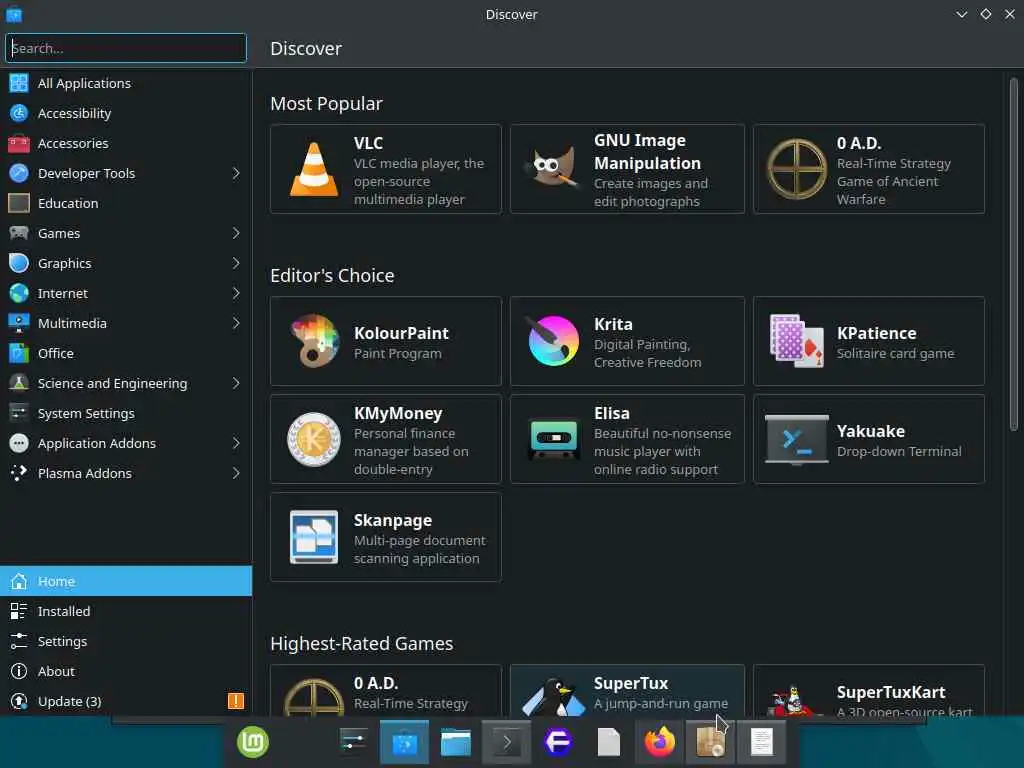Select the System Settings category label

(x=86, y=413)
